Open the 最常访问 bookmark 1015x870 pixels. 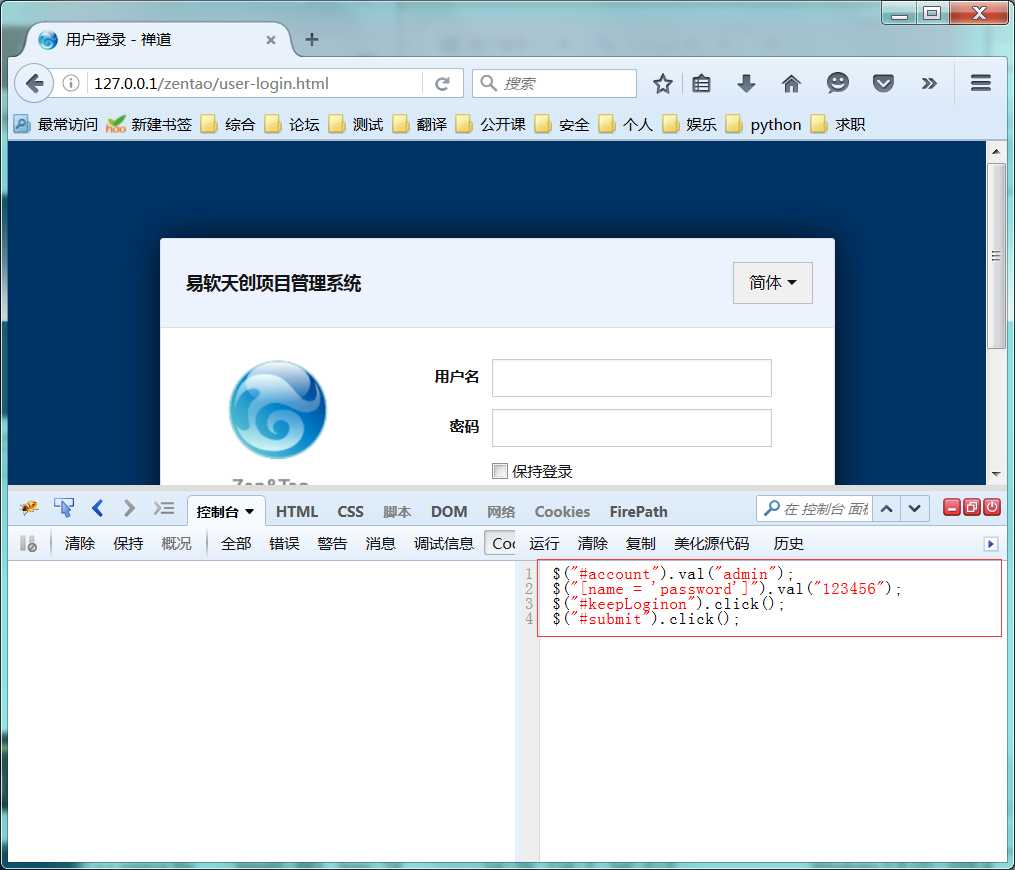pos(56,124)
